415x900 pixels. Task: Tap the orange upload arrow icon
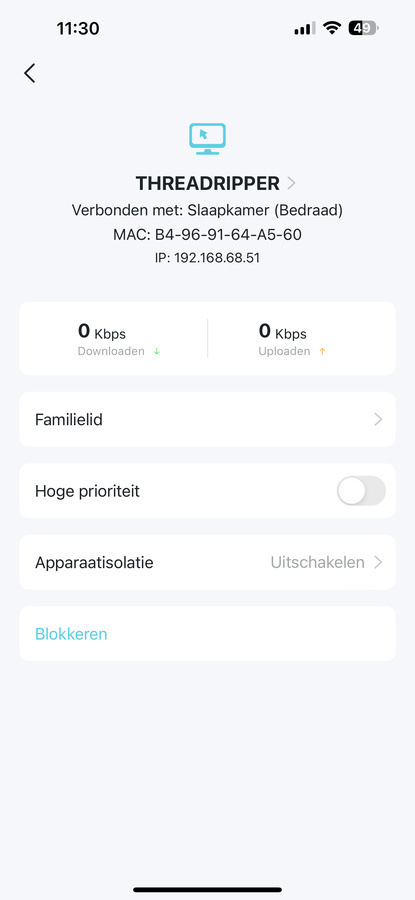[322, 351]
